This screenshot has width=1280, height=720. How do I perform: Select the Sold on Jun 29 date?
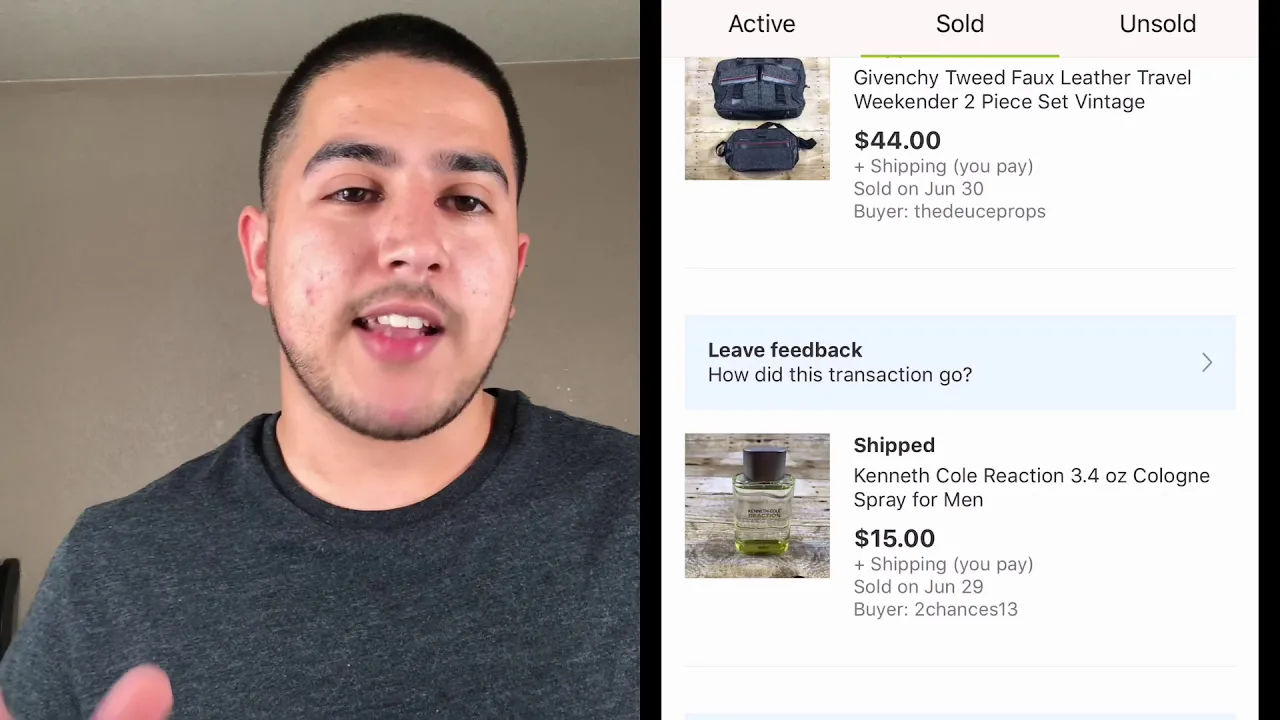coord(918,586)
